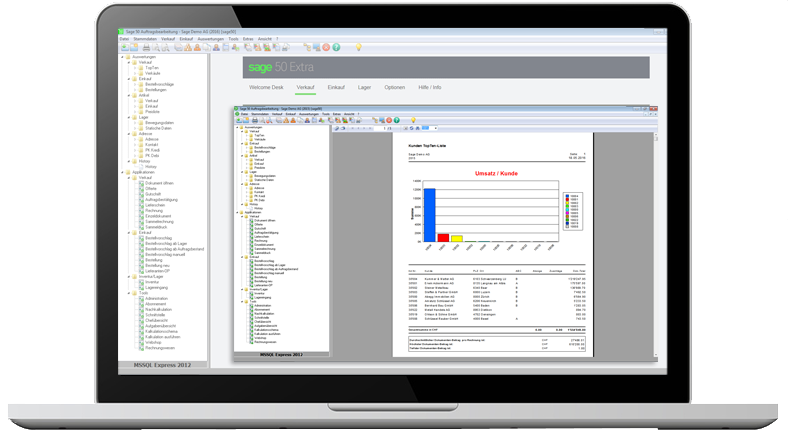The width and height of the screenshot is (788, 433).
Task: Click the red cancel icon in back window toolbar
Action: point(326,47)
